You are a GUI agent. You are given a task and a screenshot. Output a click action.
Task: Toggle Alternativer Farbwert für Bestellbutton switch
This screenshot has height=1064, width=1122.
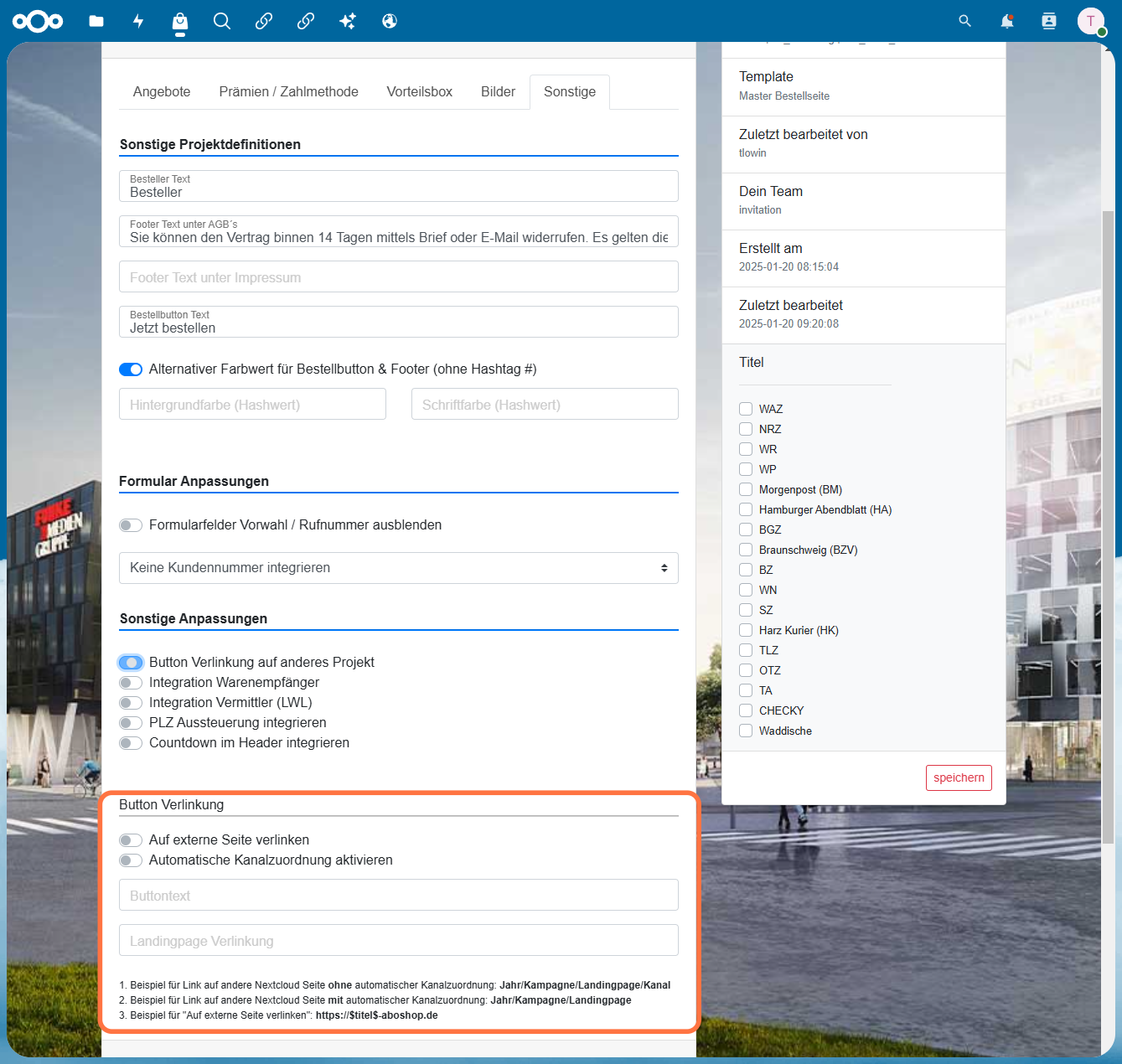pyautogui.click(x=131, y=369)
